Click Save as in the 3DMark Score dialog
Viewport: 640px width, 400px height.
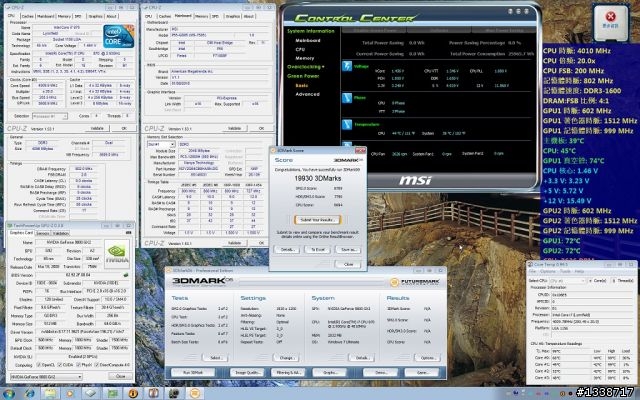tap(348, 249)
